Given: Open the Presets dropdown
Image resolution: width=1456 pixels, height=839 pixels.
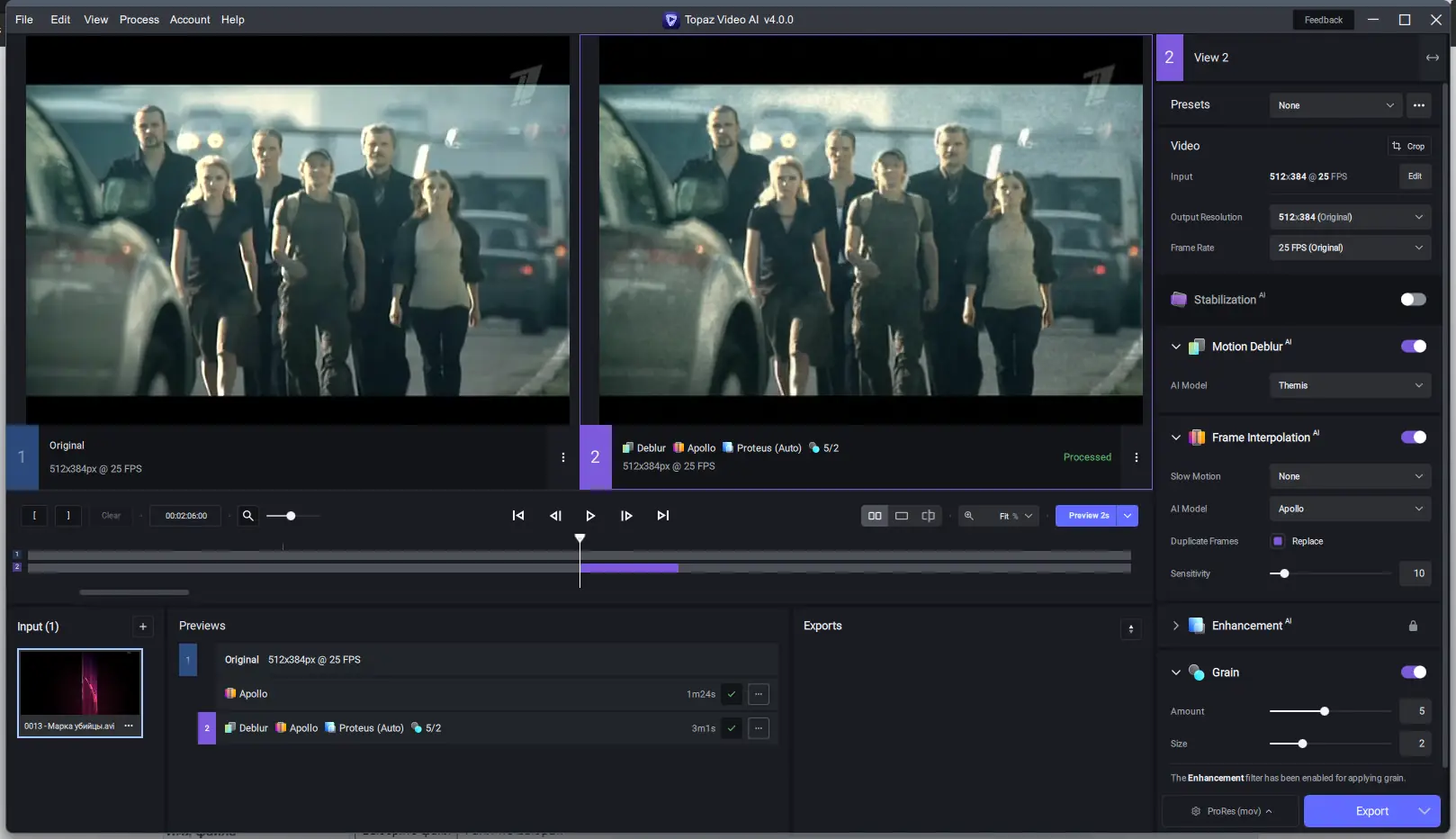Looking at the screenshot, I should coord(1336,105).
